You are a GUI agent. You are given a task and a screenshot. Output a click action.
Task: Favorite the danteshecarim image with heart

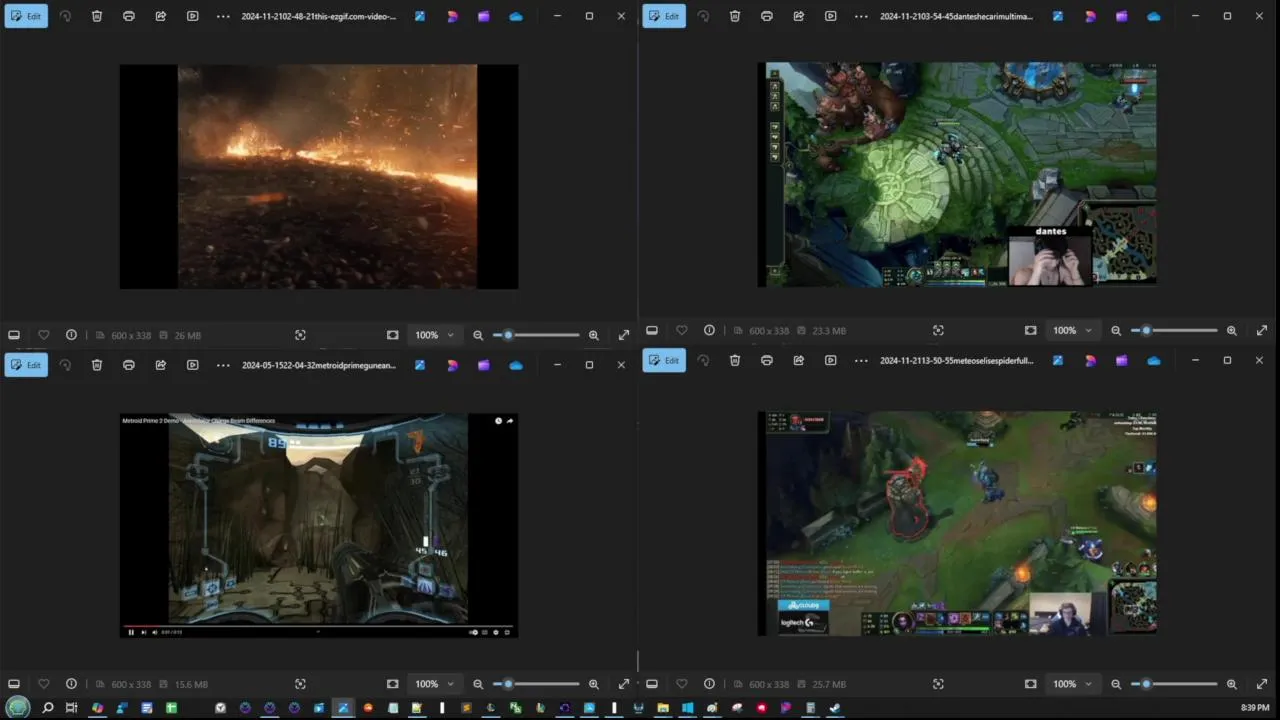(681, 330)
